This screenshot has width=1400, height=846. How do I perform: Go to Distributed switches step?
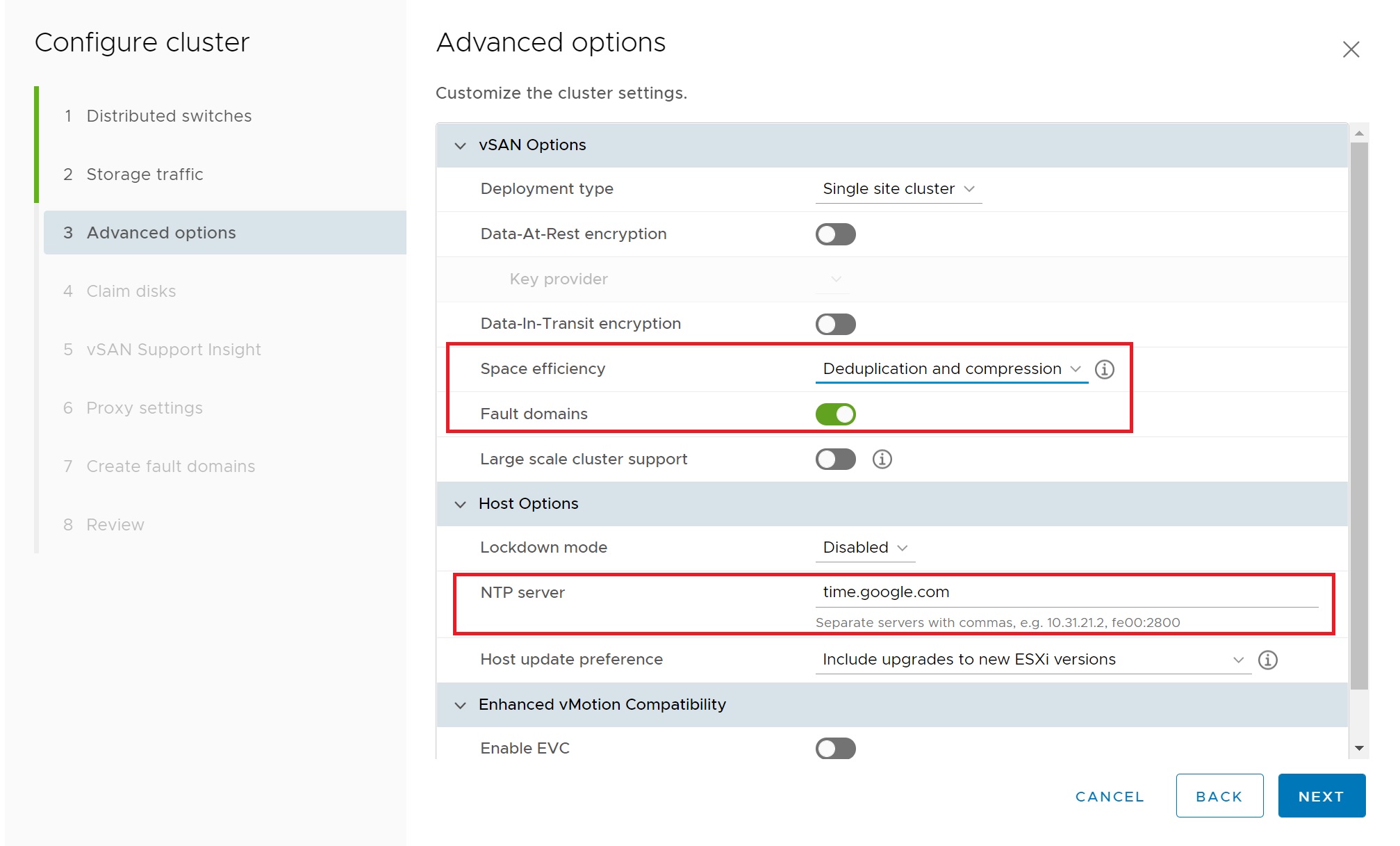click(168, 116)
